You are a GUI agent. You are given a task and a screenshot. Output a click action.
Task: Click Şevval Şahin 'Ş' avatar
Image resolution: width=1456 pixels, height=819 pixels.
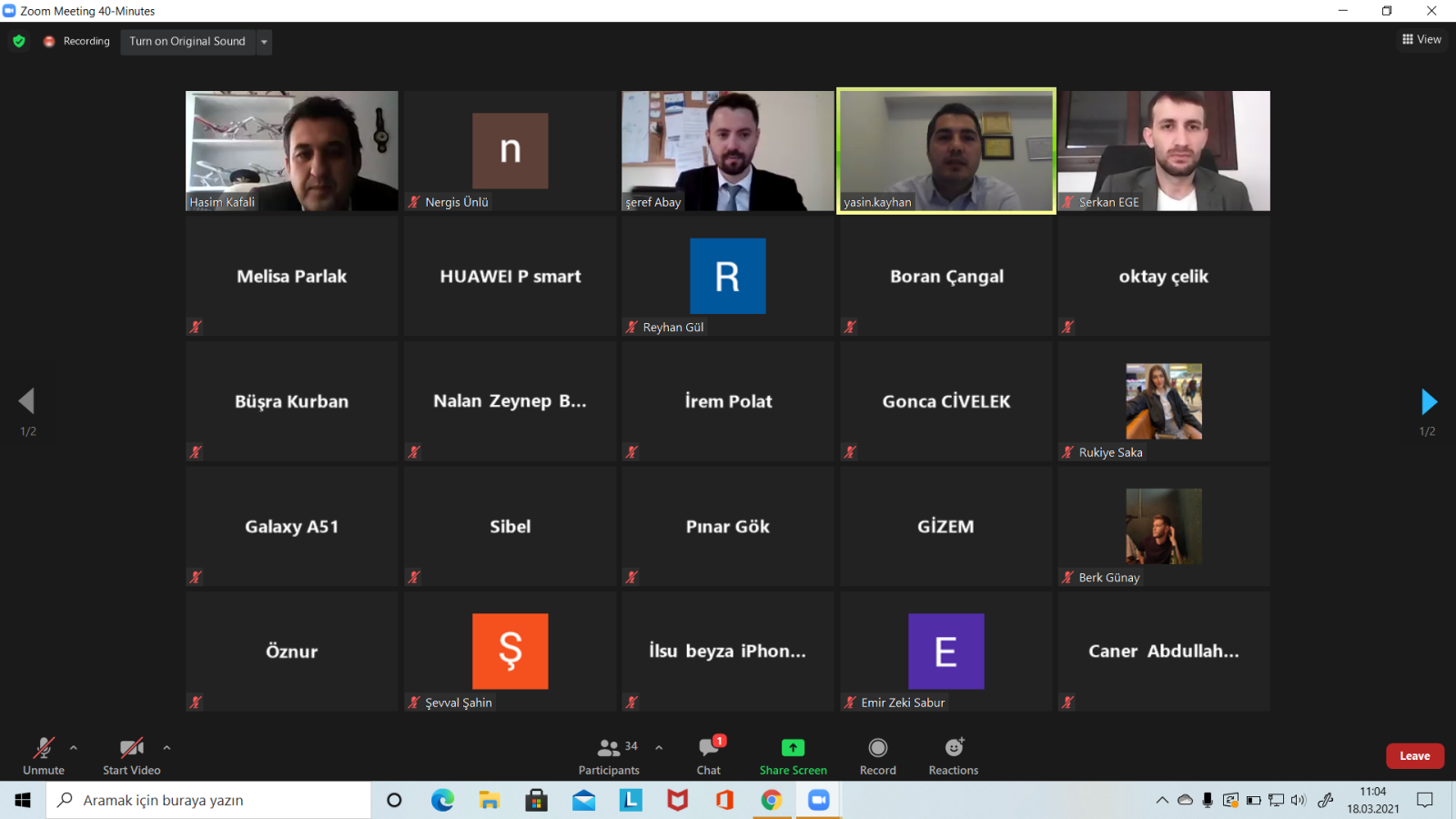[x=511, y=651]
